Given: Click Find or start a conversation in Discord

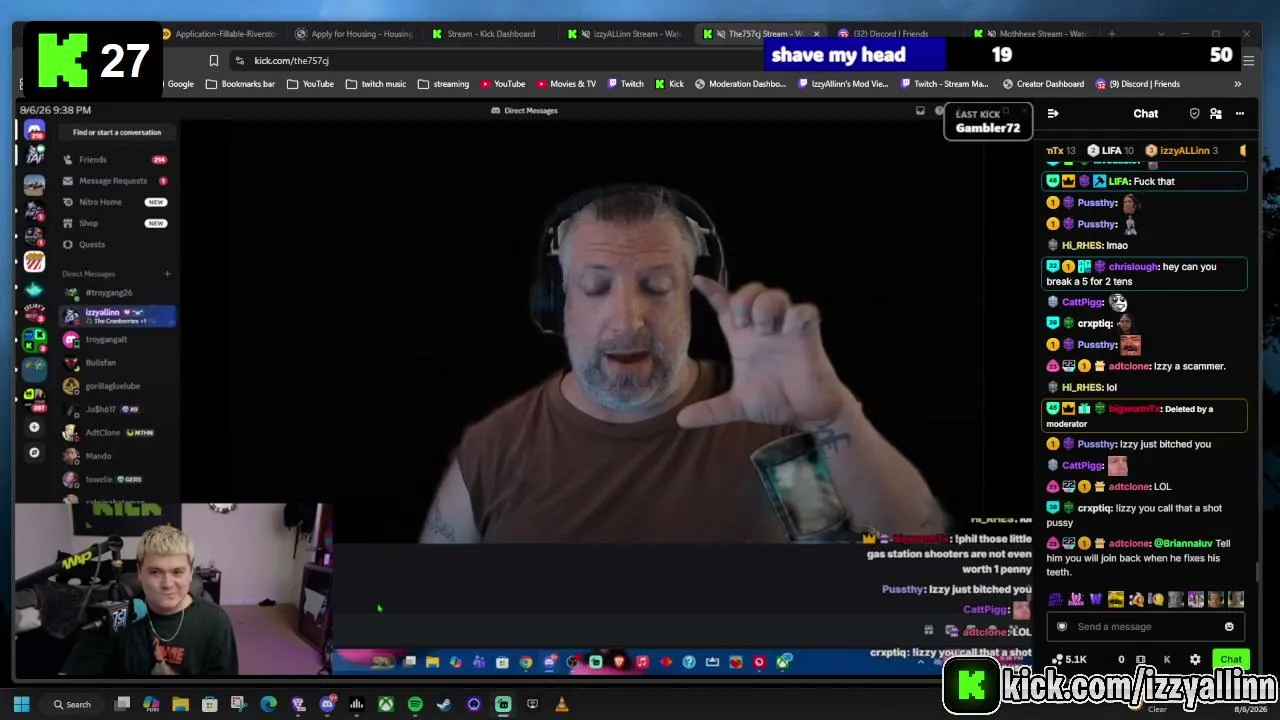Looking at the screenshot, I should point(117,132).
